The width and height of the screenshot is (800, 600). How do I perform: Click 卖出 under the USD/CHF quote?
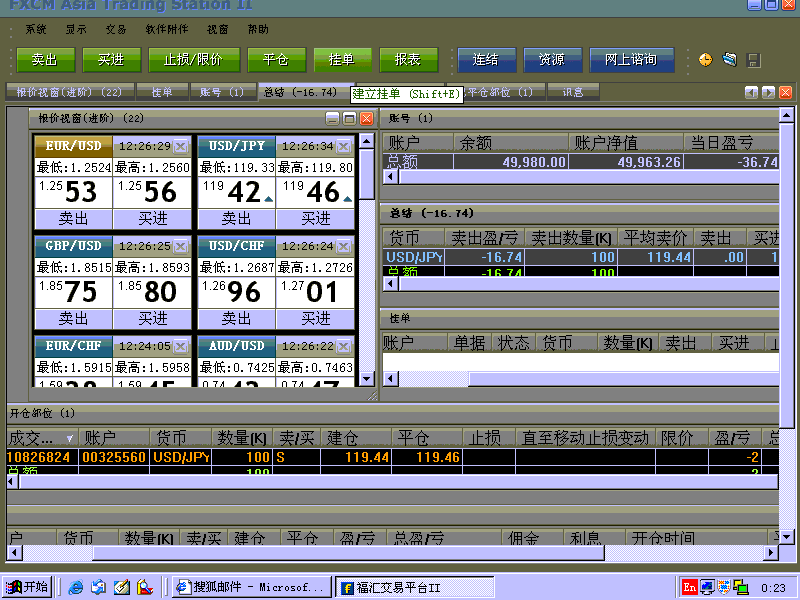[237, 318]
